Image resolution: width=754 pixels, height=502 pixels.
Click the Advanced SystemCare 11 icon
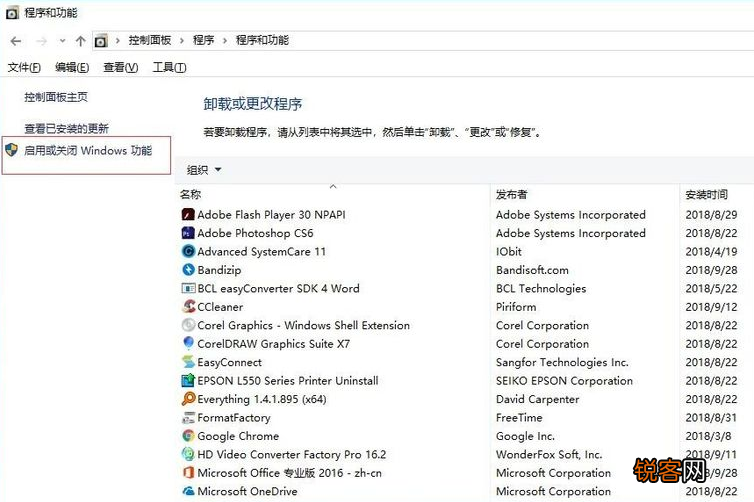coord(188,251)
